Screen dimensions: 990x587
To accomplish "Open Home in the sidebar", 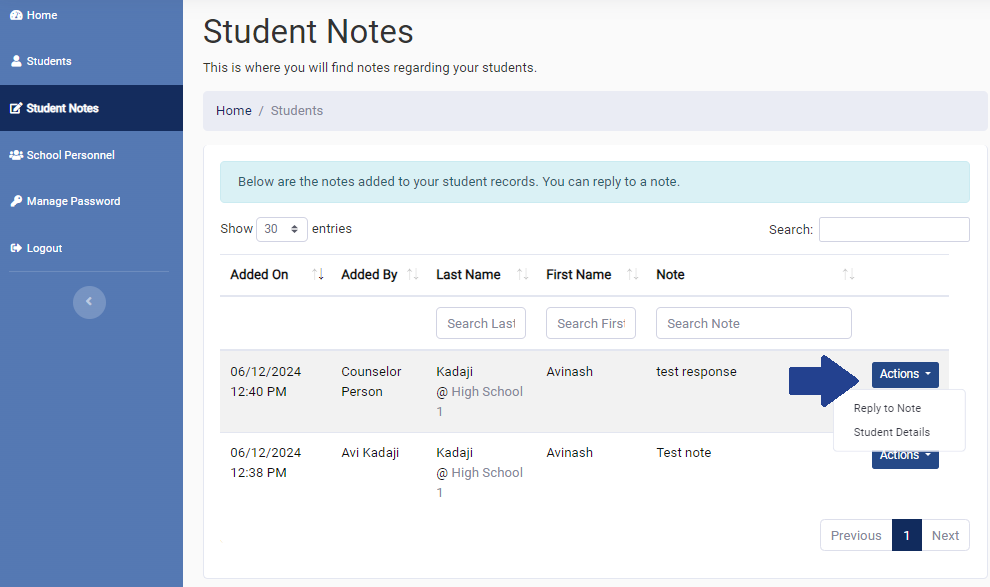I will click(x=42, y=15).
